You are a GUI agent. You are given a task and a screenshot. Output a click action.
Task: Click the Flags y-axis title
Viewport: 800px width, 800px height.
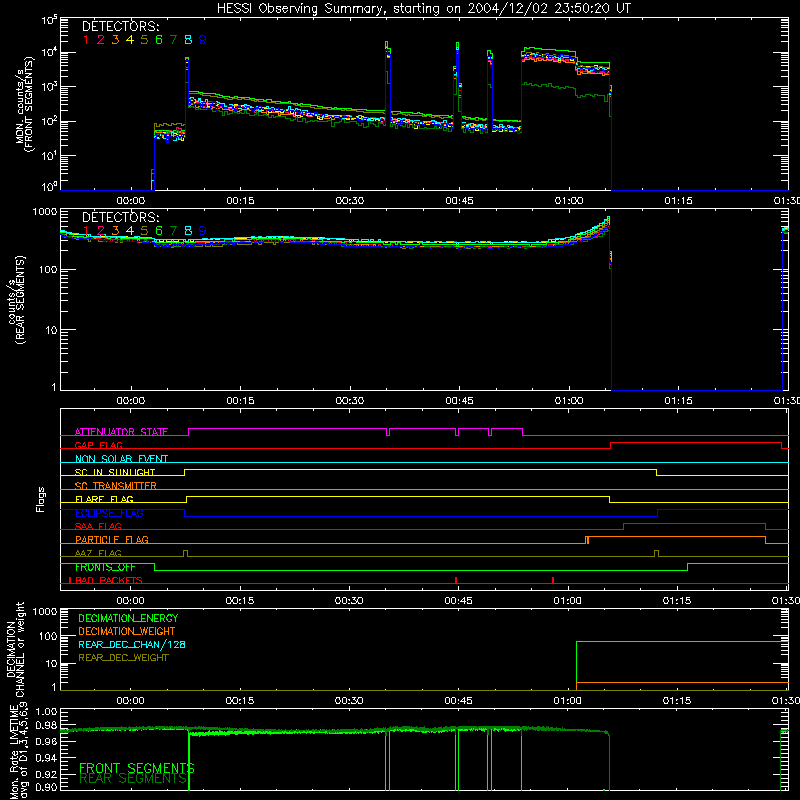point(41,499)
